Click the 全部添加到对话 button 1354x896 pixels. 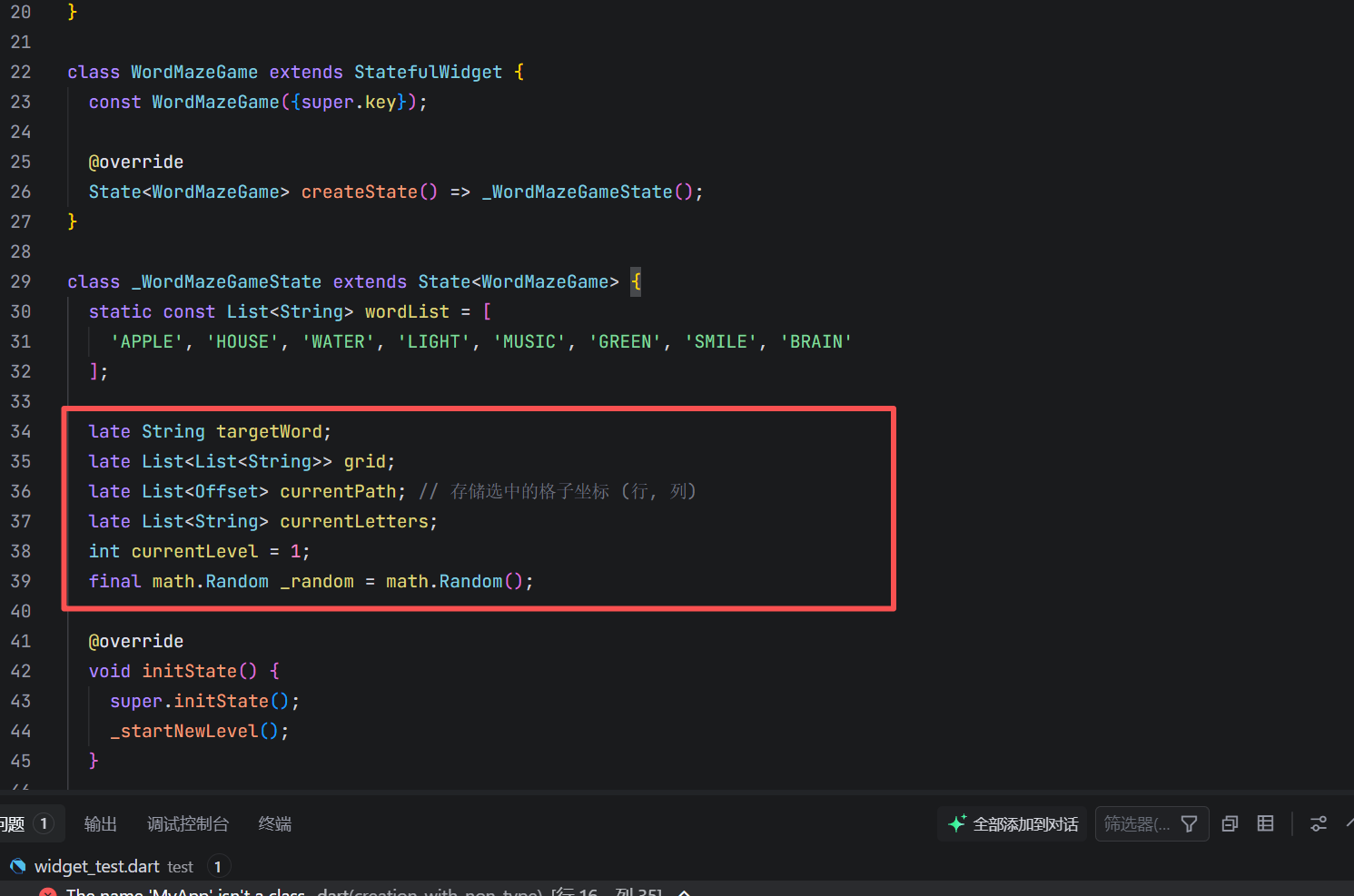(1013, 824)
